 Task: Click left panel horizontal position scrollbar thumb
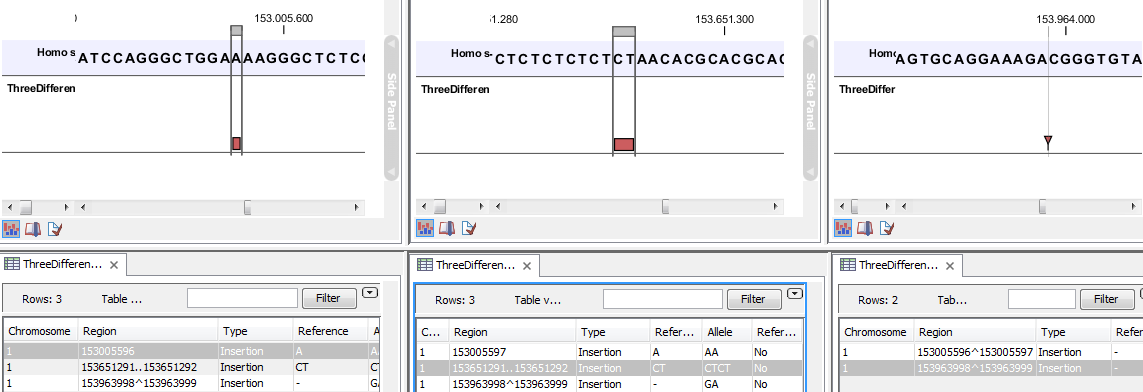tap(248, 207)
